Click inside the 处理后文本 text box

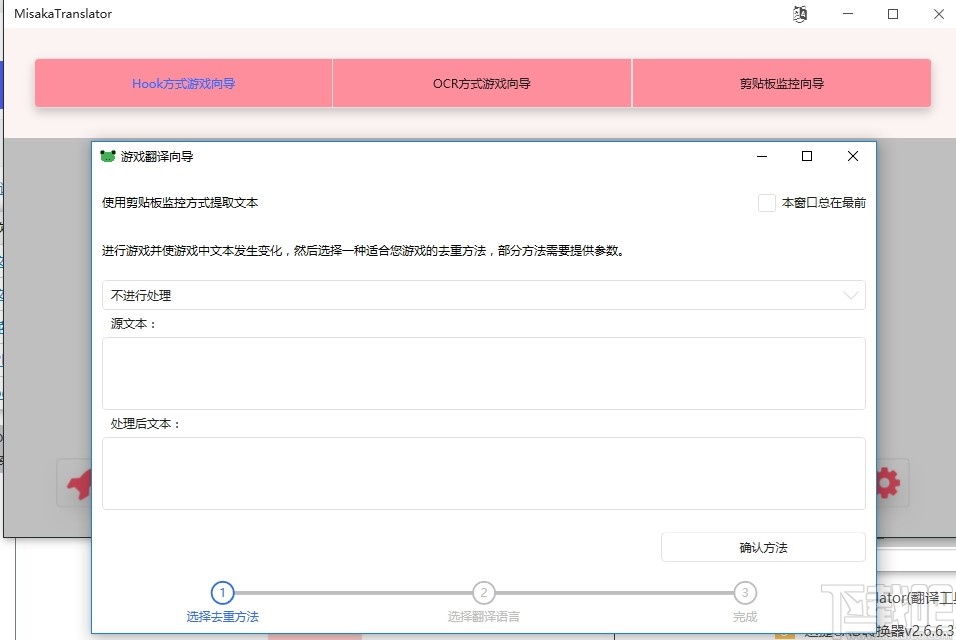[483, 473]
